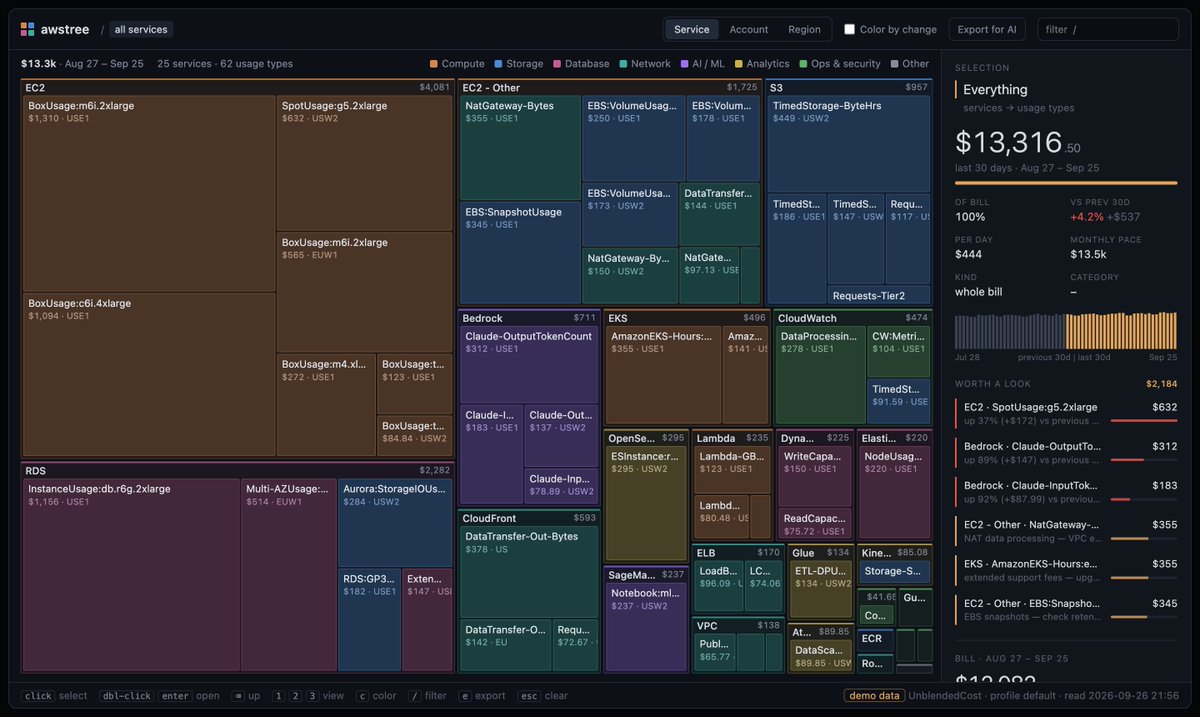Select the WriteCapacity $150 DynamoDB tile
Image resolution: width=1200 pixels, height=717 pixels.
[x=816, y=478]
